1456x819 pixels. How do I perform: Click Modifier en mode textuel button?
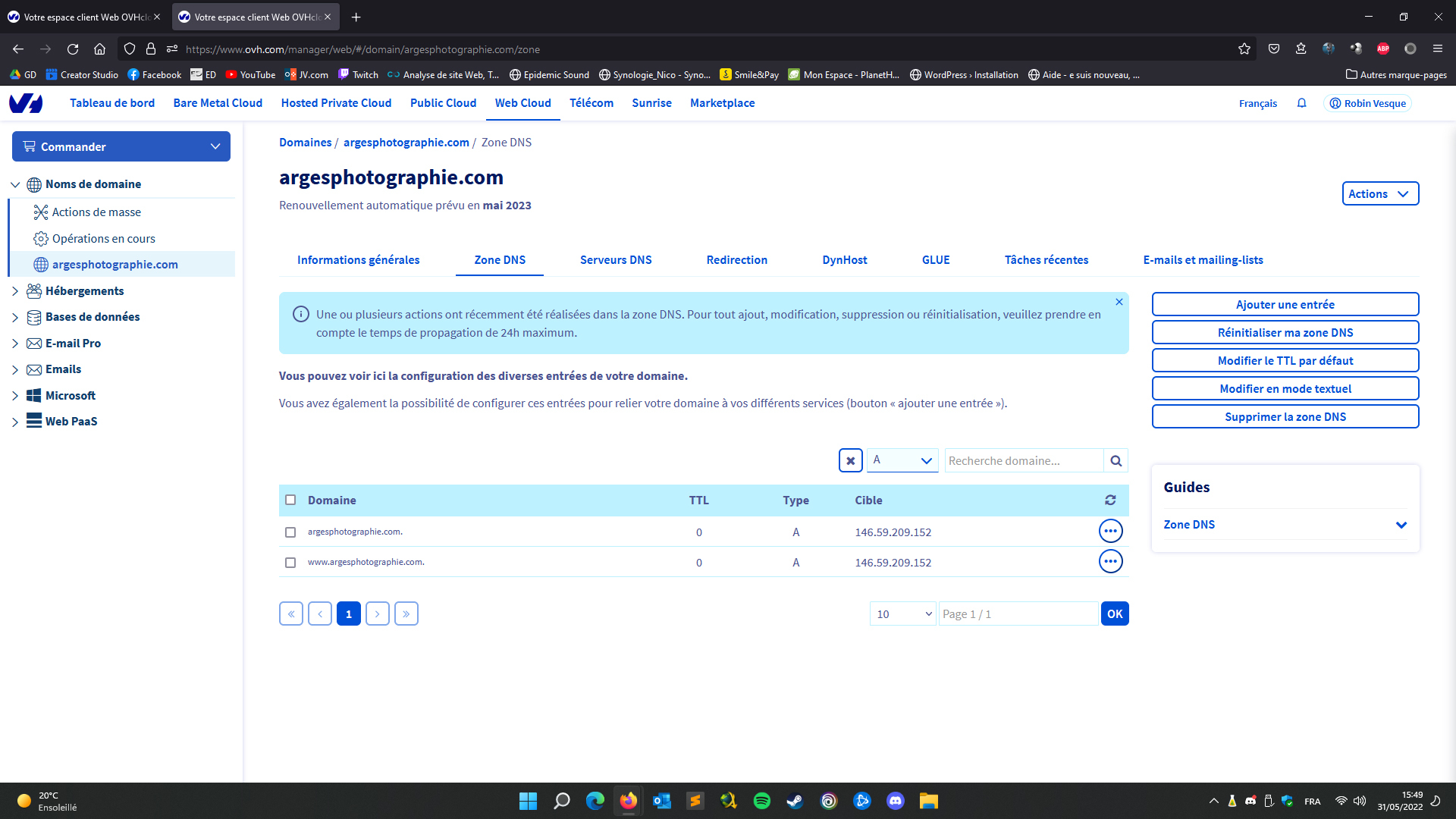pyautogui.click(x=1285, y=389)
